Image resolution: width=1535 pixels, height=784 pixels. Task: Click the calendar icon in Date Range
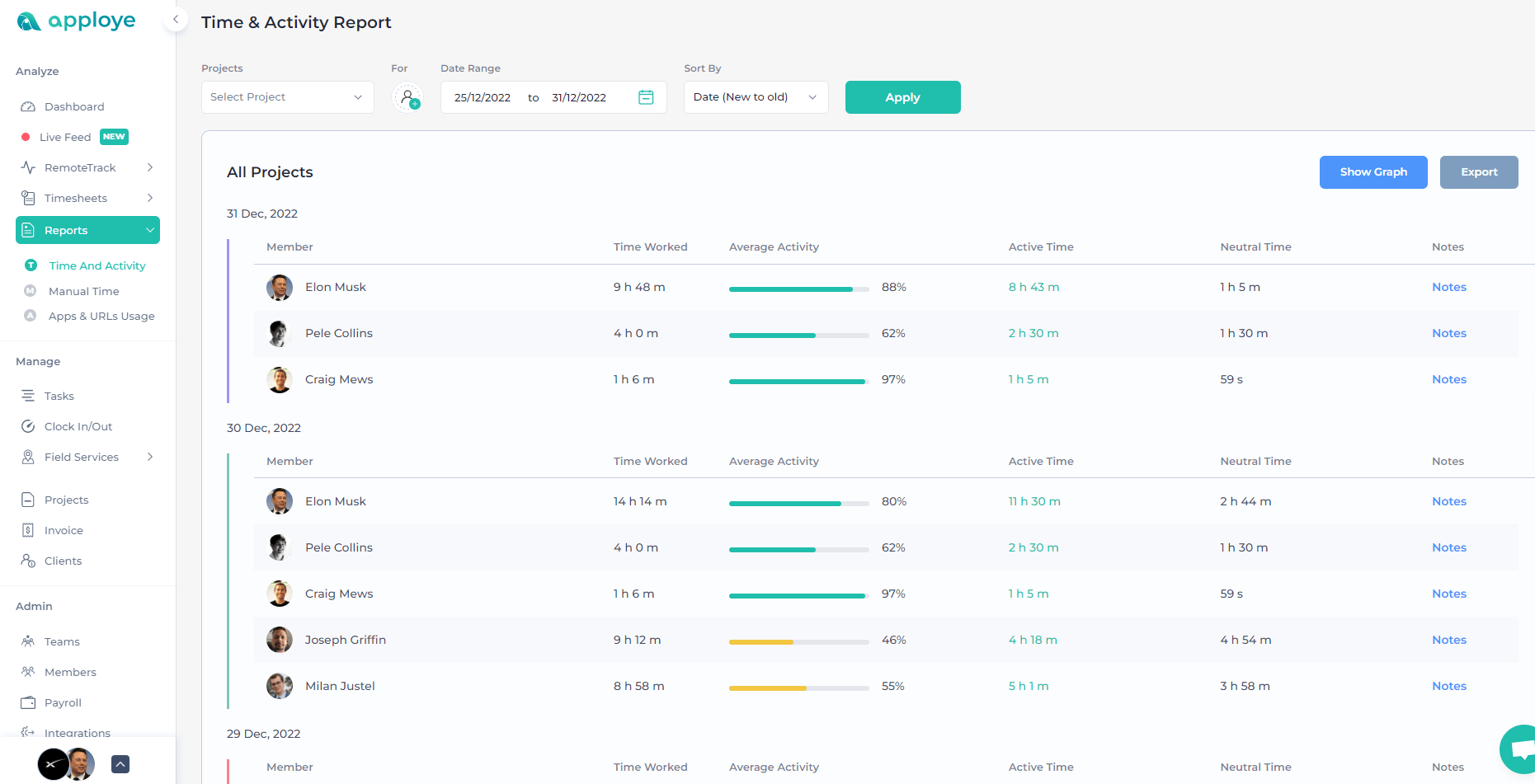click(x=646, y=97)
